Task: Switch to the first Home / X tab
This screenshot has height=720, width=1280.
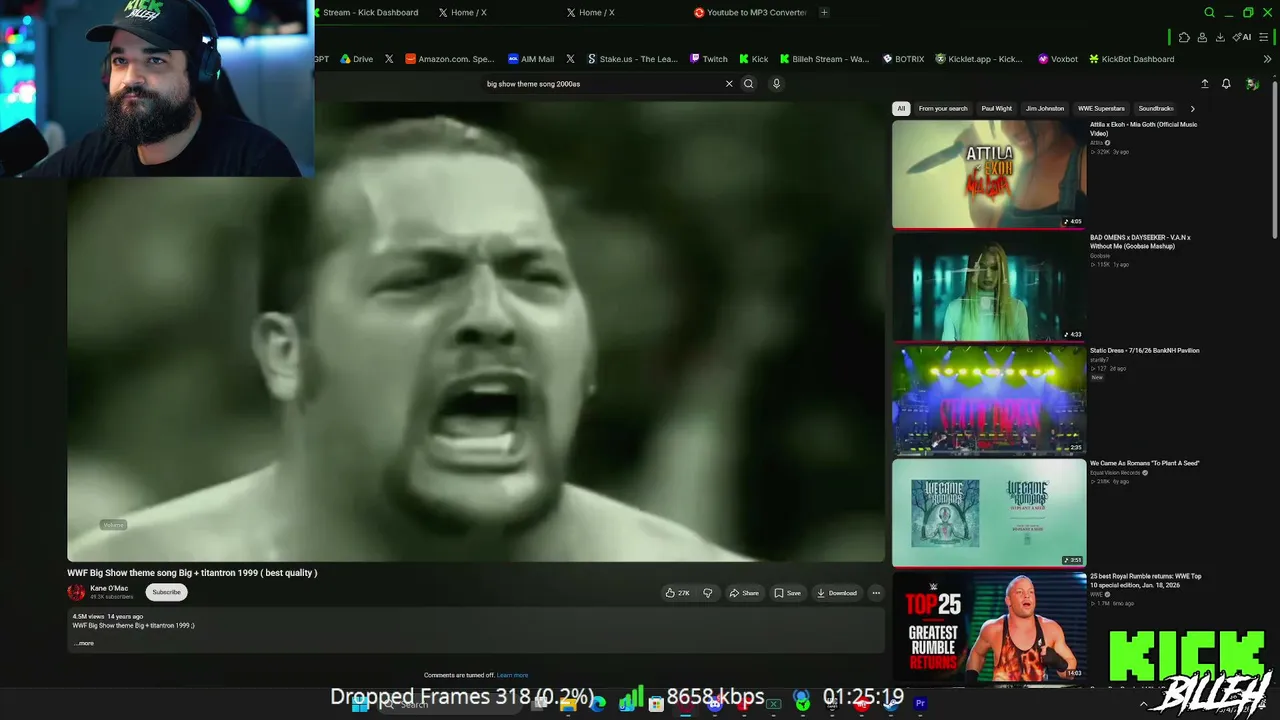Action: [x=463, y=13]
